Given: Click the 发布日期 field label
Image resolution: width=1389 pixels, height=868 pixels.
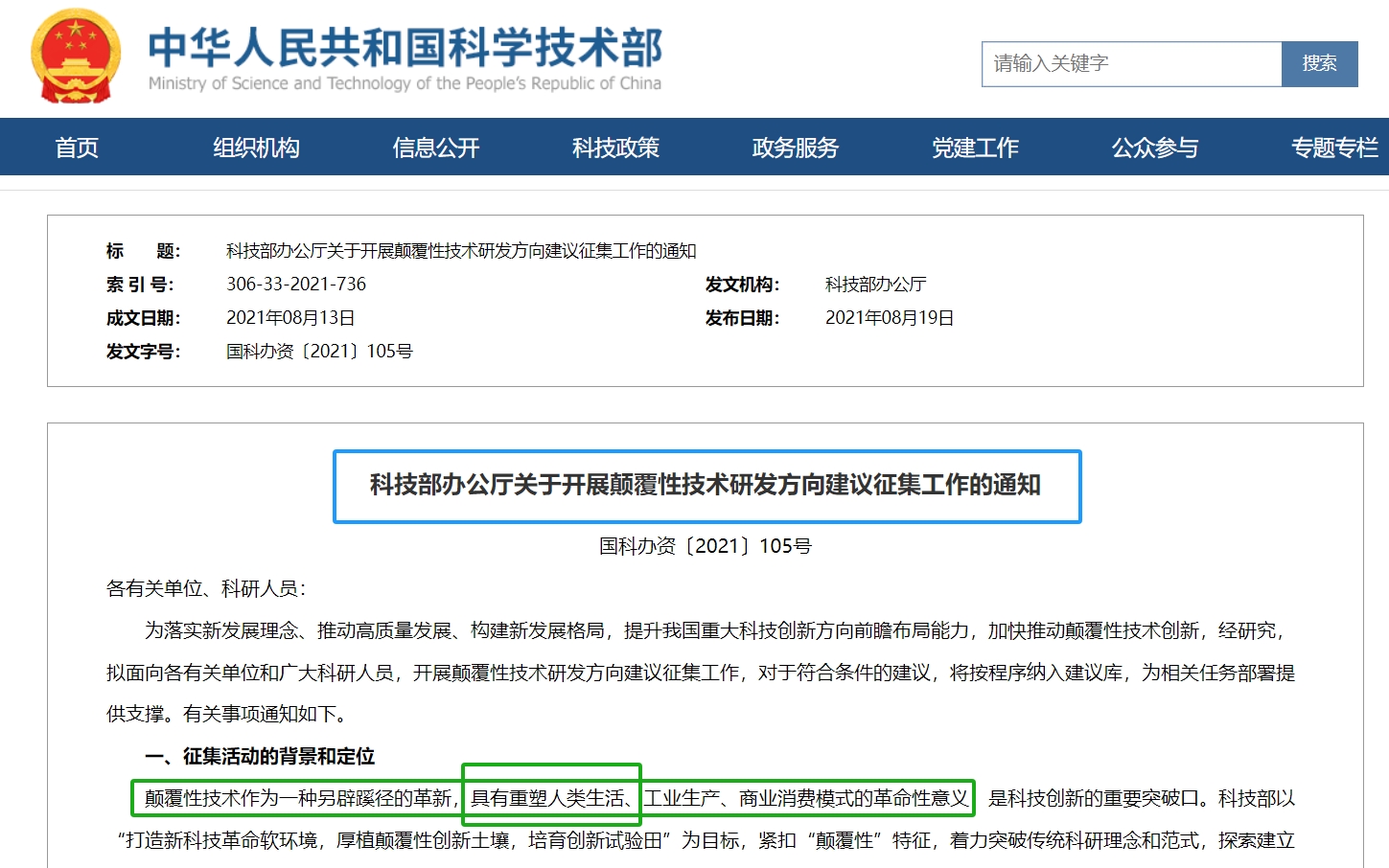Looking at the screenshot, I should (x=742, y=318).
